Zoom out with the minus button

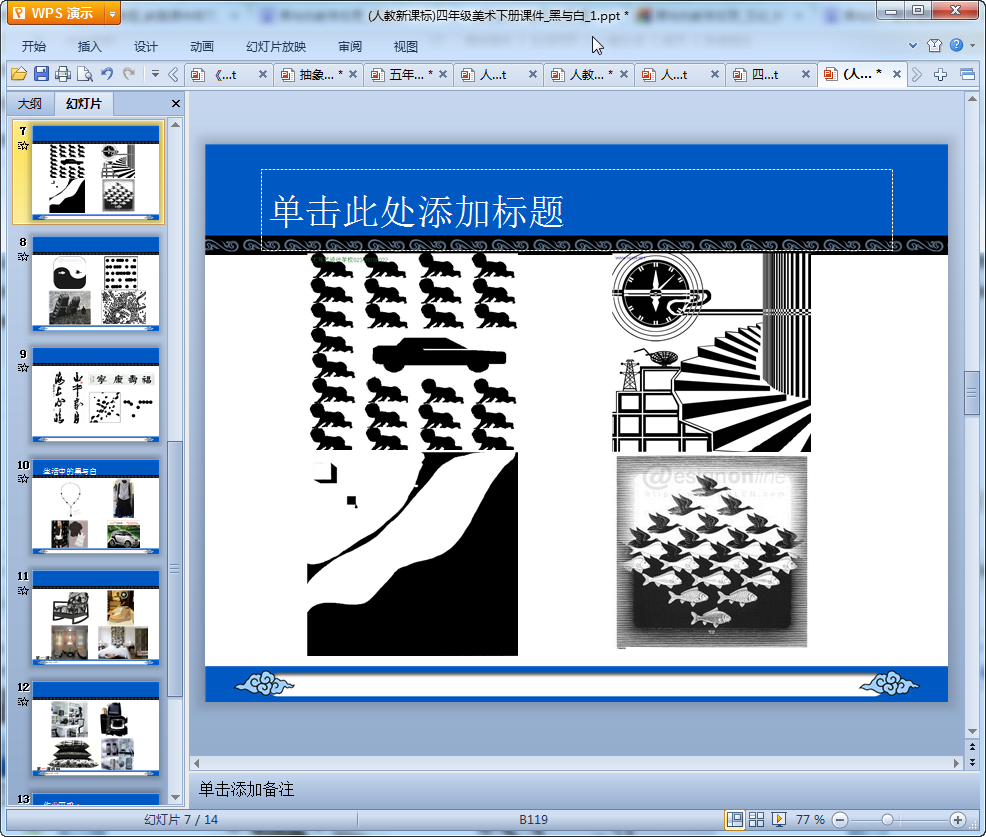[840, 819]
